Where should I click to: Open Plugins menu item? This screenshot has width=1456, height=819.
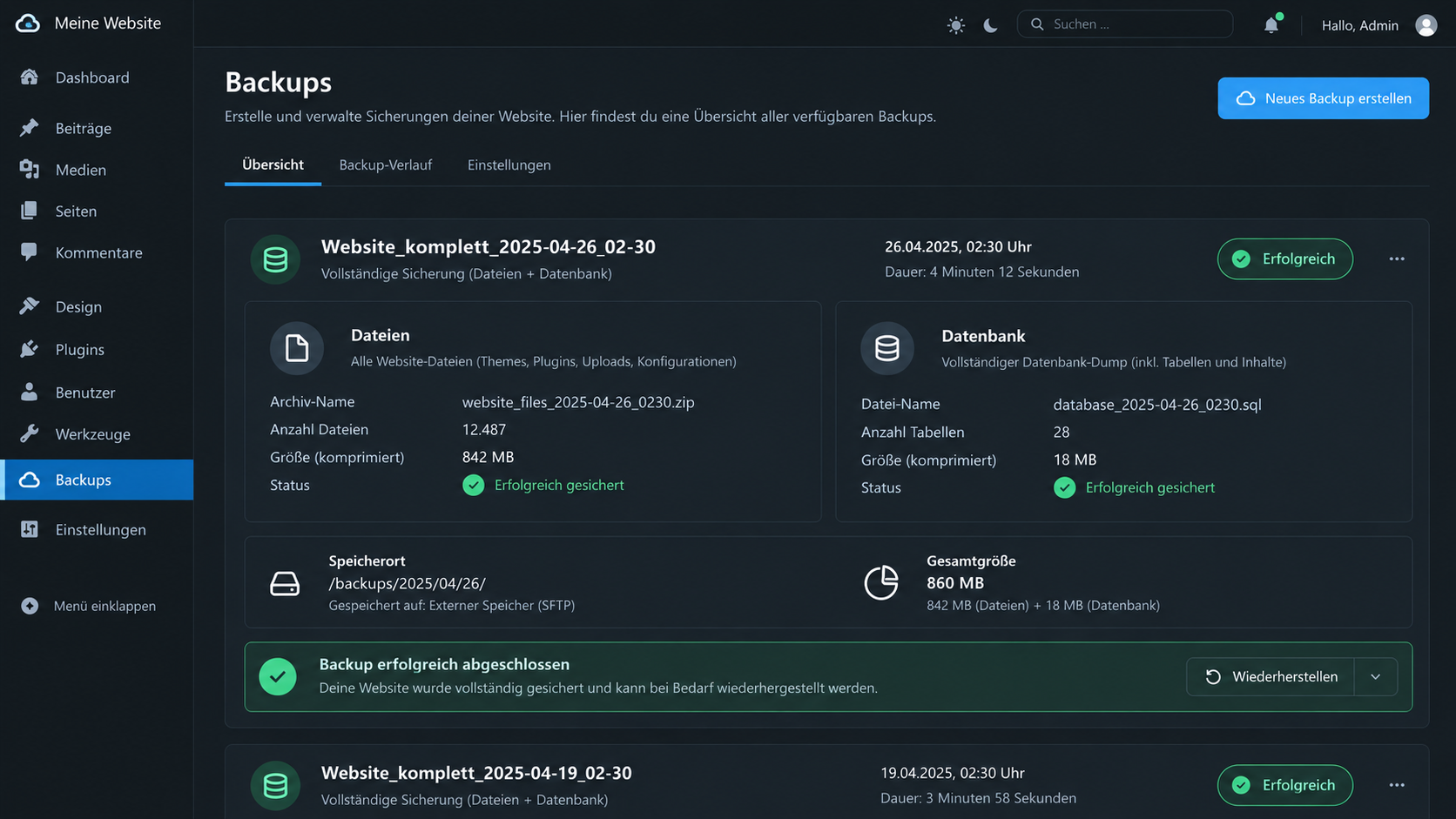tap(97, 349)
